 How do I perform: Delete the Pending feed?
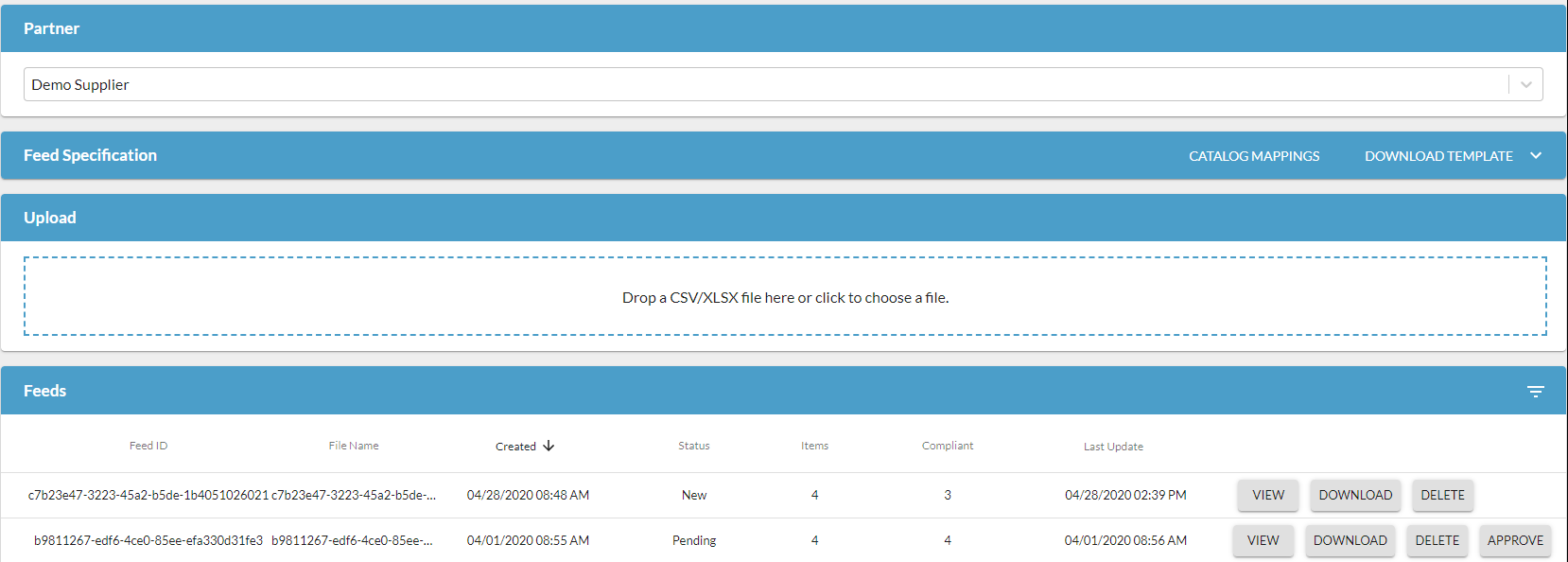[x=1437, y=540]
